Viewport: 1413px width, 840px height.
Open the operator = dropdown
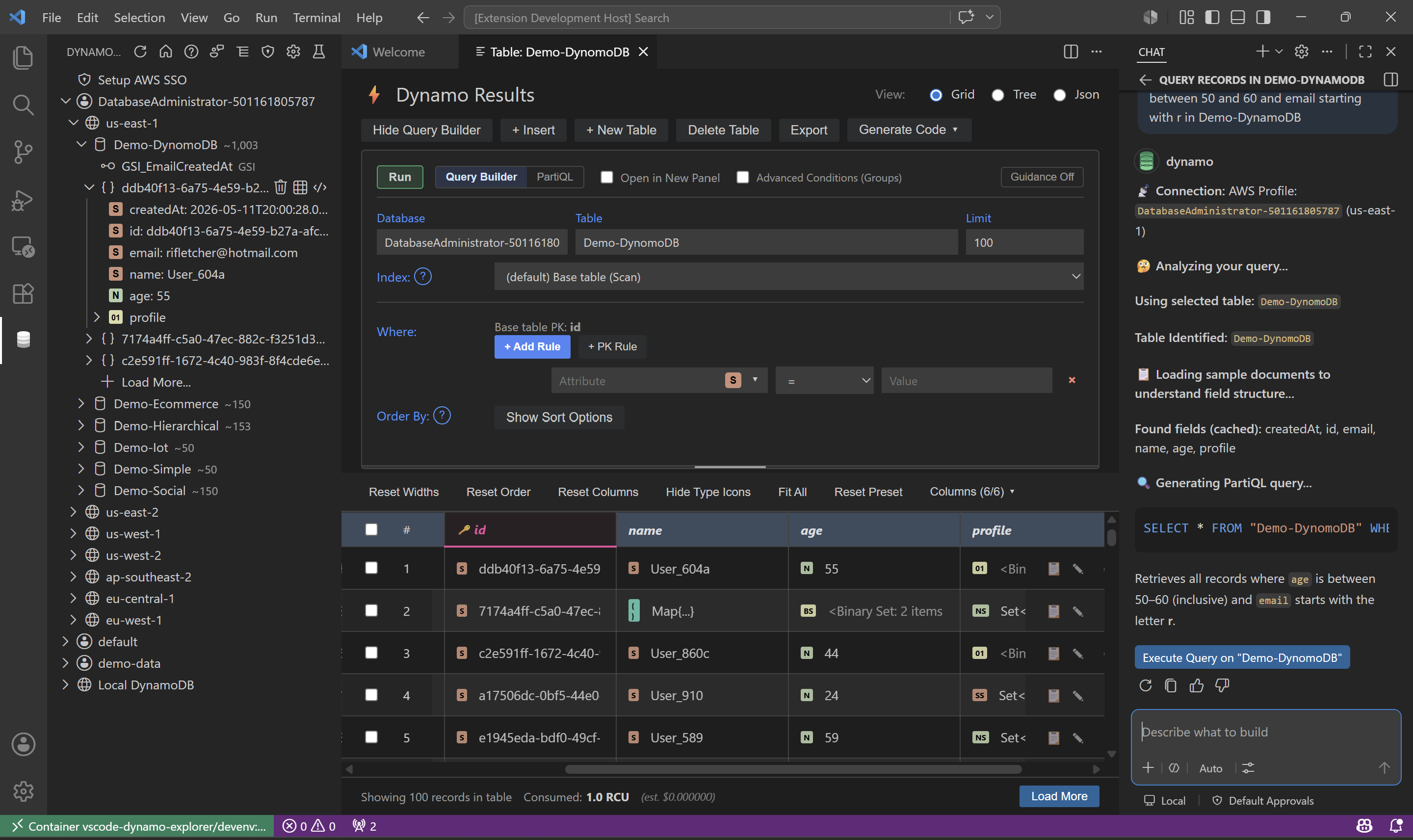(824, 381)
